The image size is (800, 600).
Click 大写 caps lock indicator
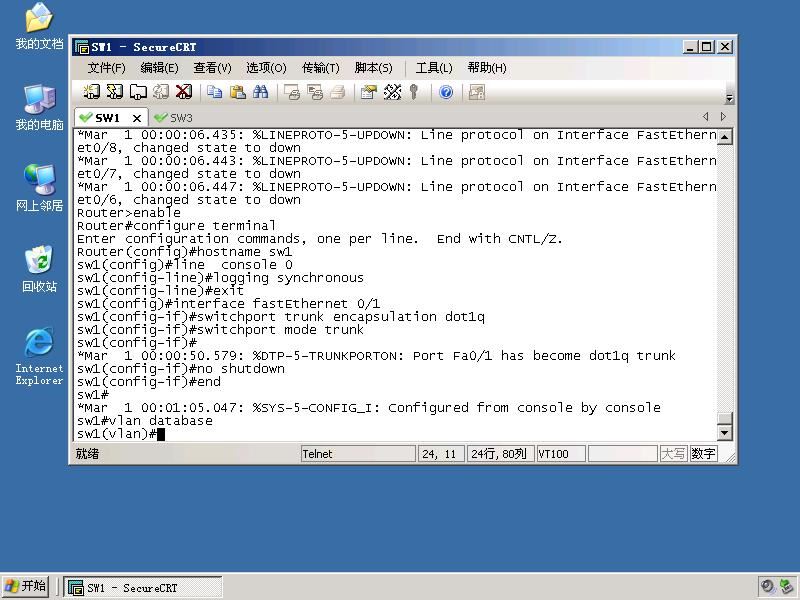[673, 454]
